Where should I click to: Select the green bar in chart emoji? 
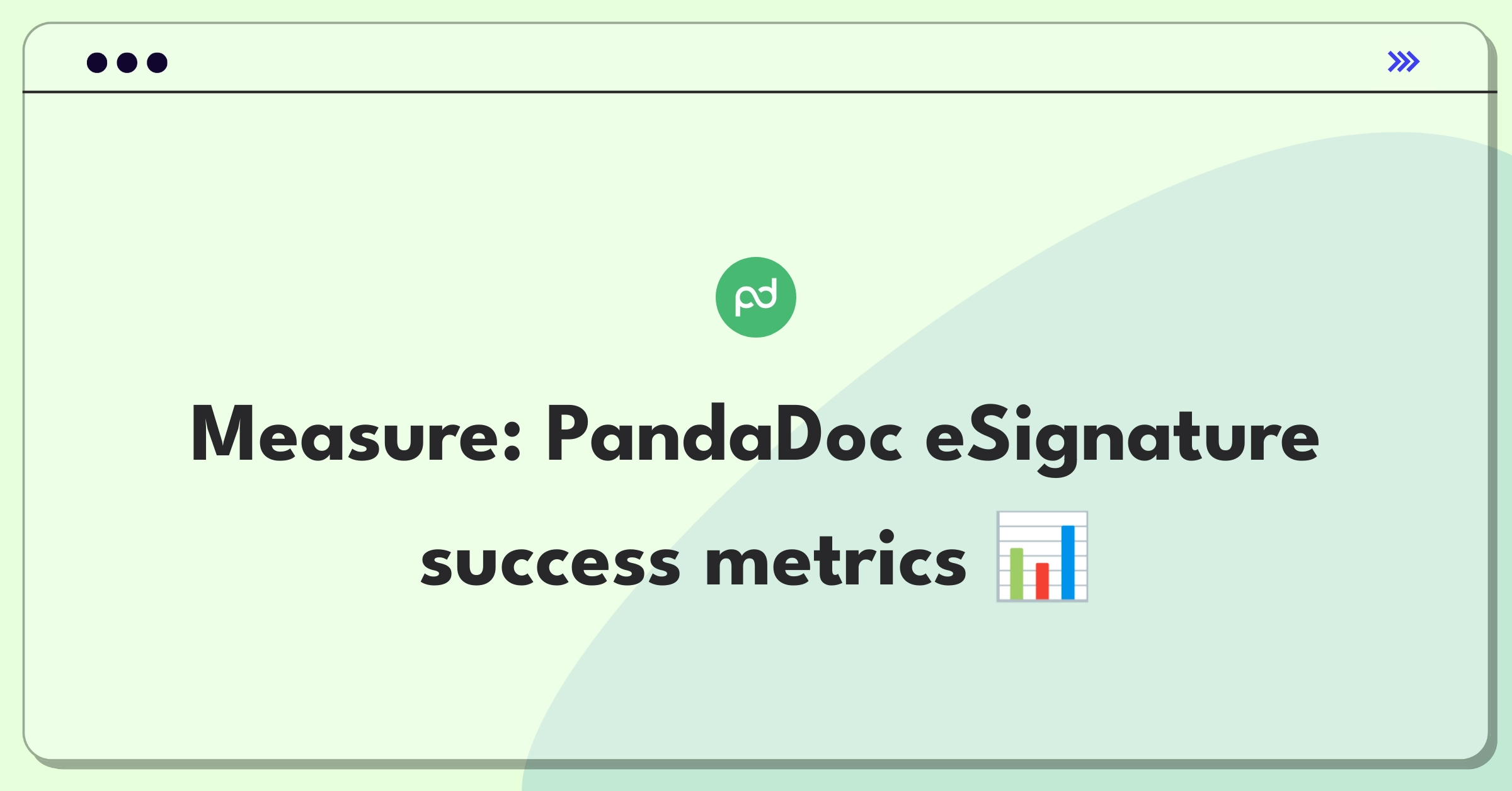[x=1017, y=573]
